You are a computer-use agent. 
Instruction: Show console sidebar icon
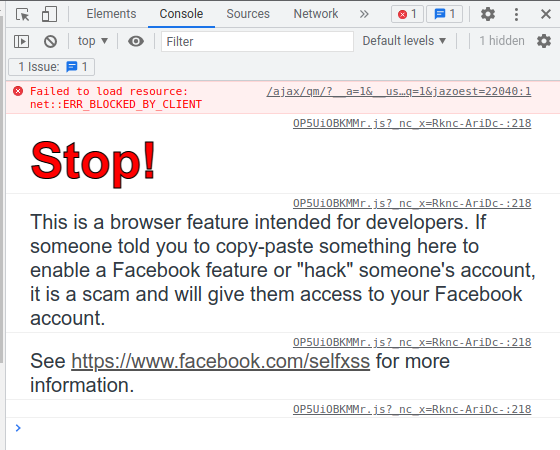(x=21, y=41)
